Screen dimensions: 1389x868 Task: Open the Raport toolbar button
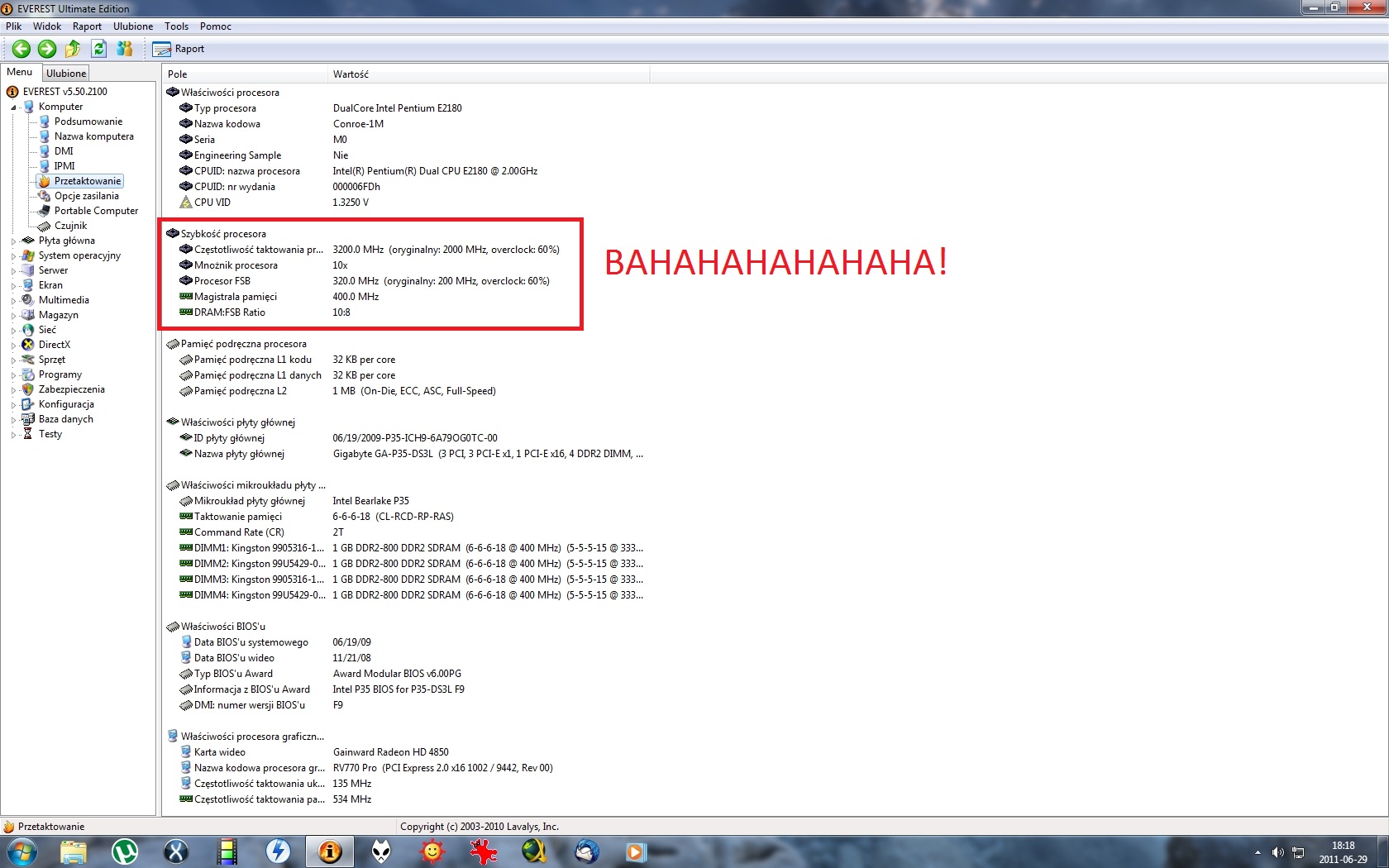pos(179,49)
